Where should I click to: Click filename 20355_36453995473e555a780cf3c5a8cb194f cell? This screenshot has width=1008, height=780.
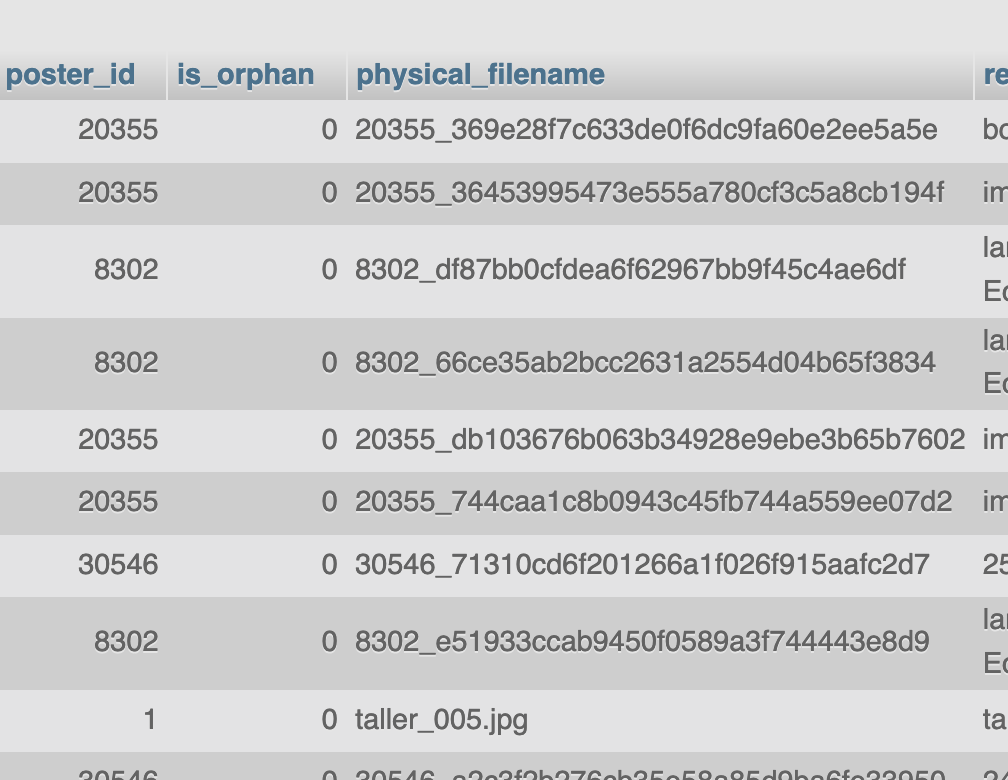tap(649, 192)
